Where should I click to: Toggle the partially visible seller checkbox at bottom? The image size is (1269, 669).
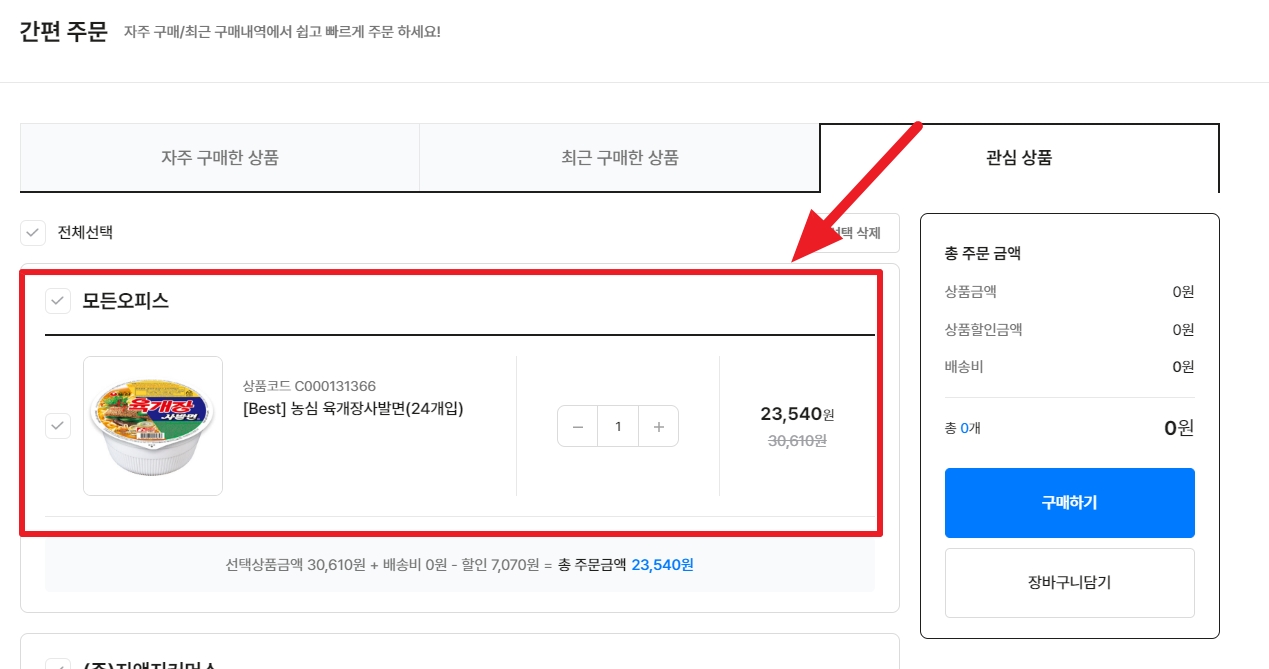click(58, 664)
